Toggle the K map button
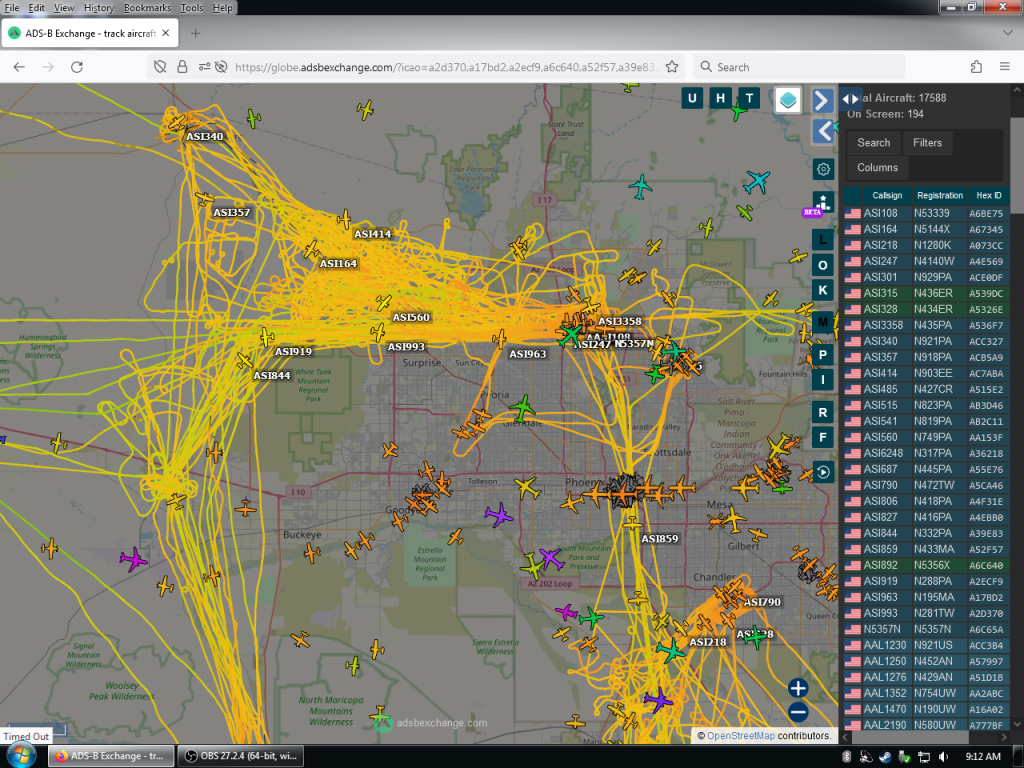This screenshot has height=768, width=1024. click(823, 290)
